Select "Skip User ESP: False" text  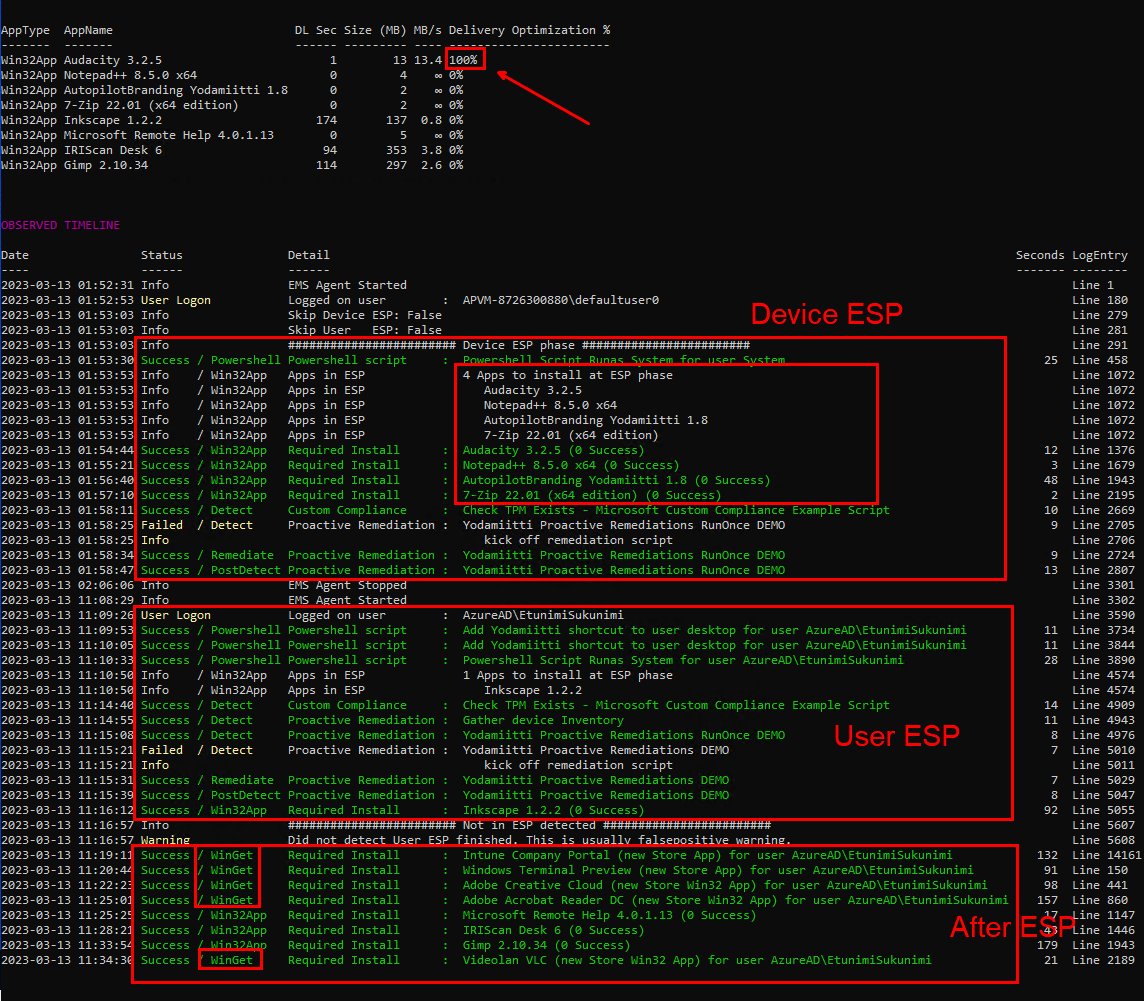tap(365, 330)
